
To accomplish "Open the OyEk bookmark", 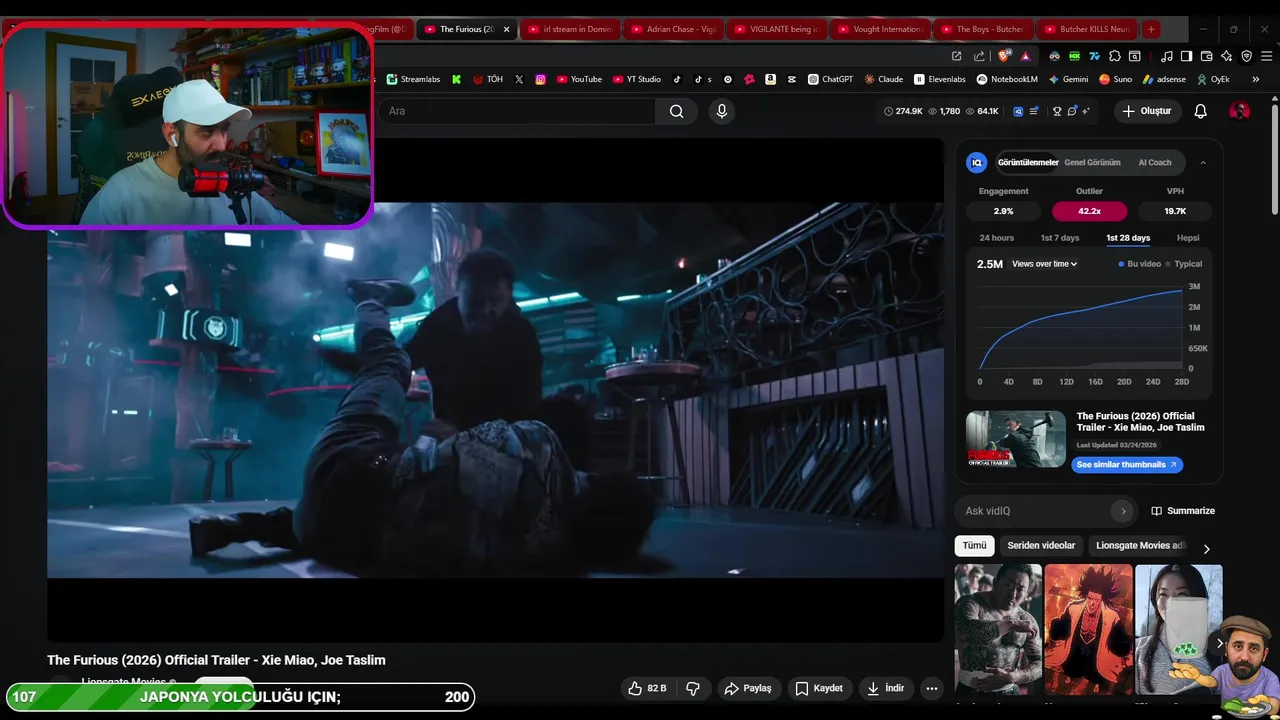I will click(1213, 79).
